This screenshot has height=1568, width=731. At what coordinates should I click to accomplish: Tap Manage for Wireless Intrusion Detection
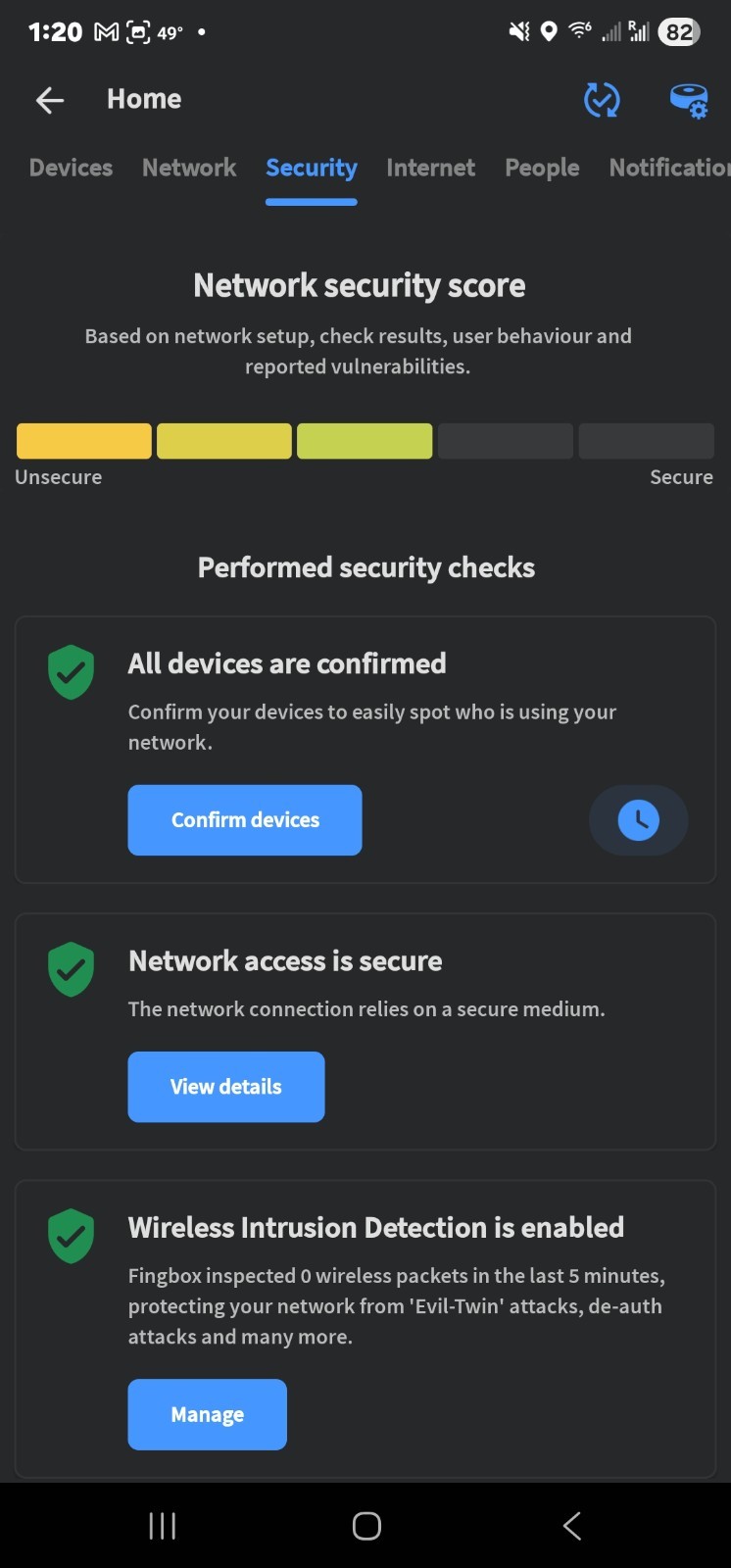tap(207, 1414)
